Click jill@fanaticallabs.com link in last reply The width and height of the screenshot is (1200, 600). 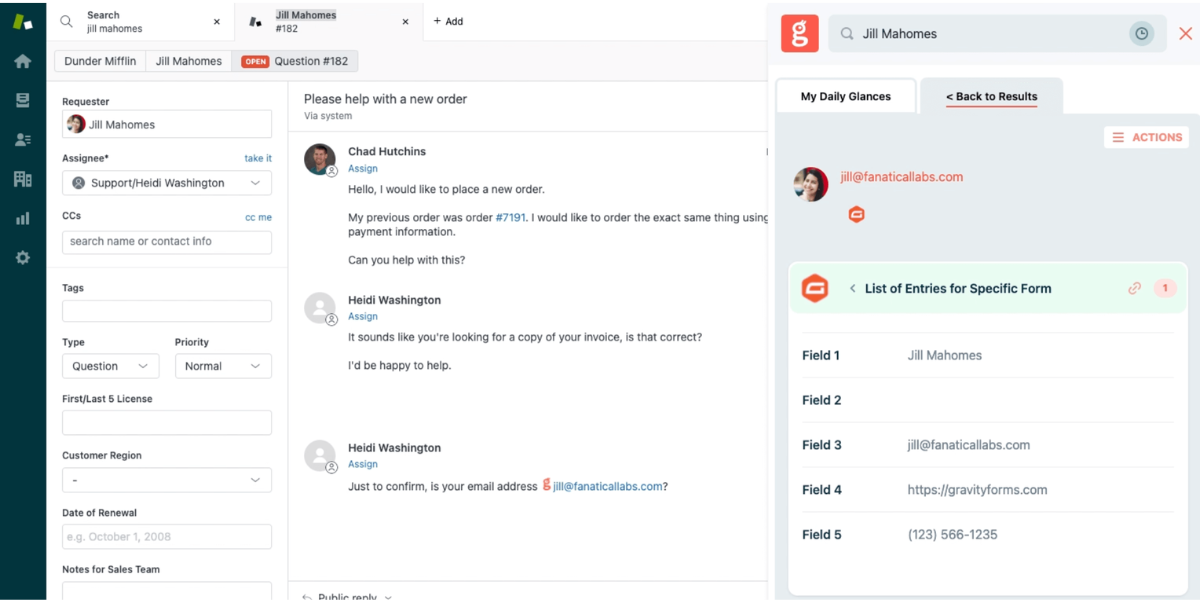[608, 486]
